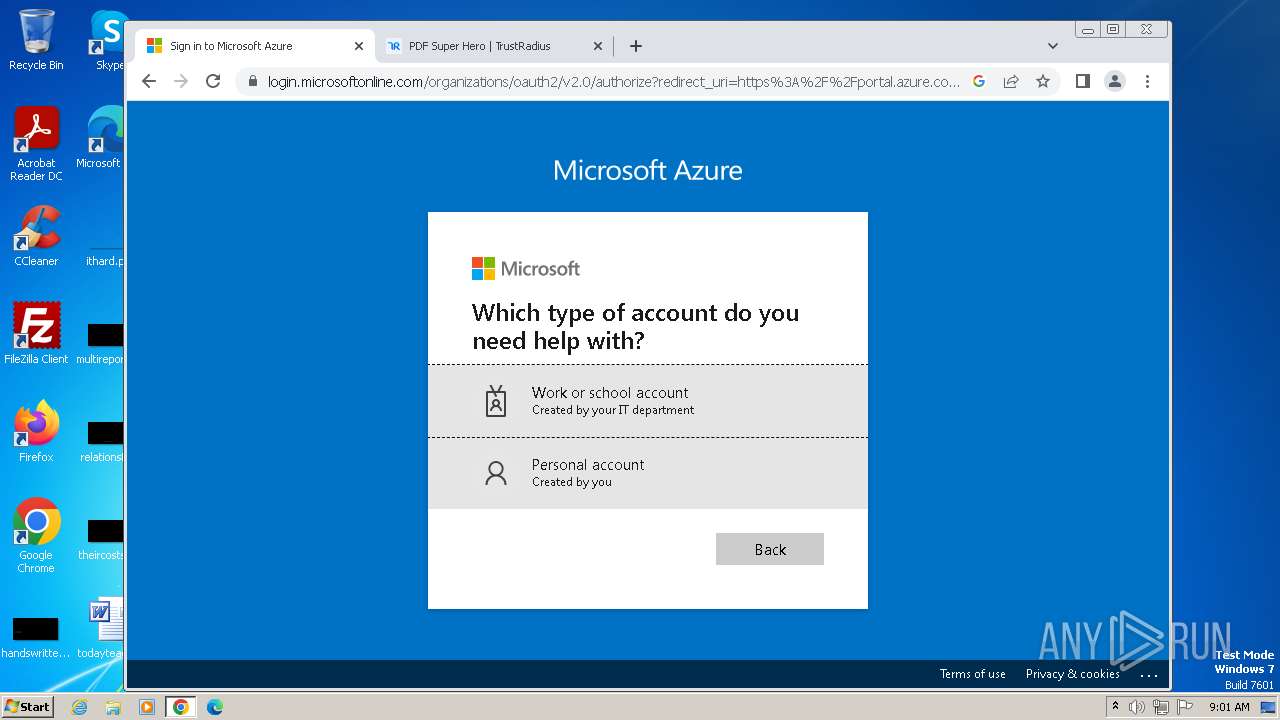Open Microsoft Edge from the taskbar
The image size is (1280, 720).
click(x=214, y=707)
